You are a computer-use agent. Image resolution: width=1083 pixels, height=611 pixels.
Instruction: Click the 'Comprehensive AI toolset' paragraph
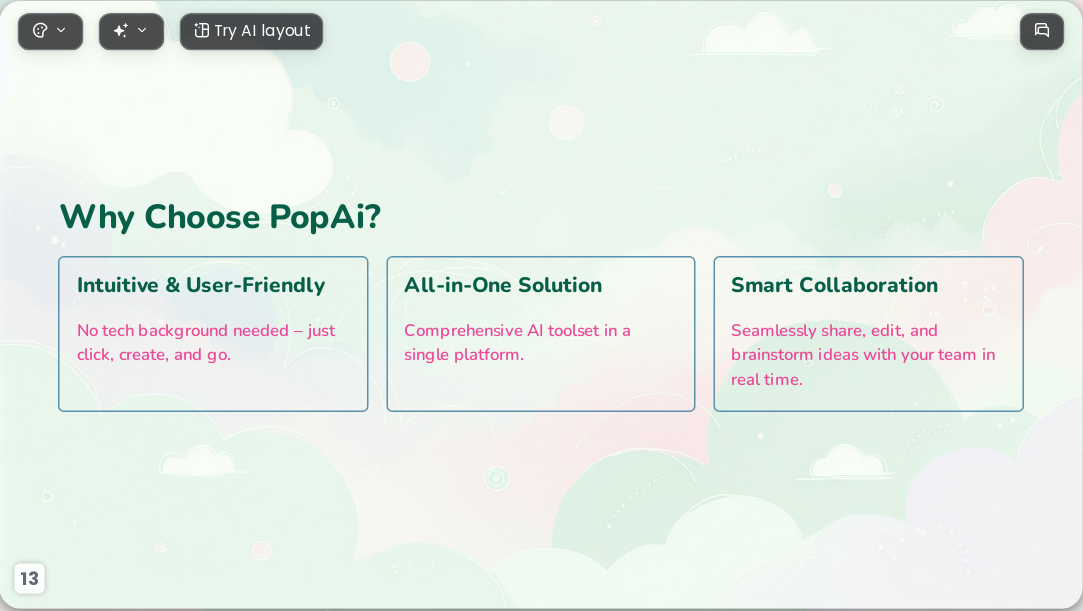(517, 342)
